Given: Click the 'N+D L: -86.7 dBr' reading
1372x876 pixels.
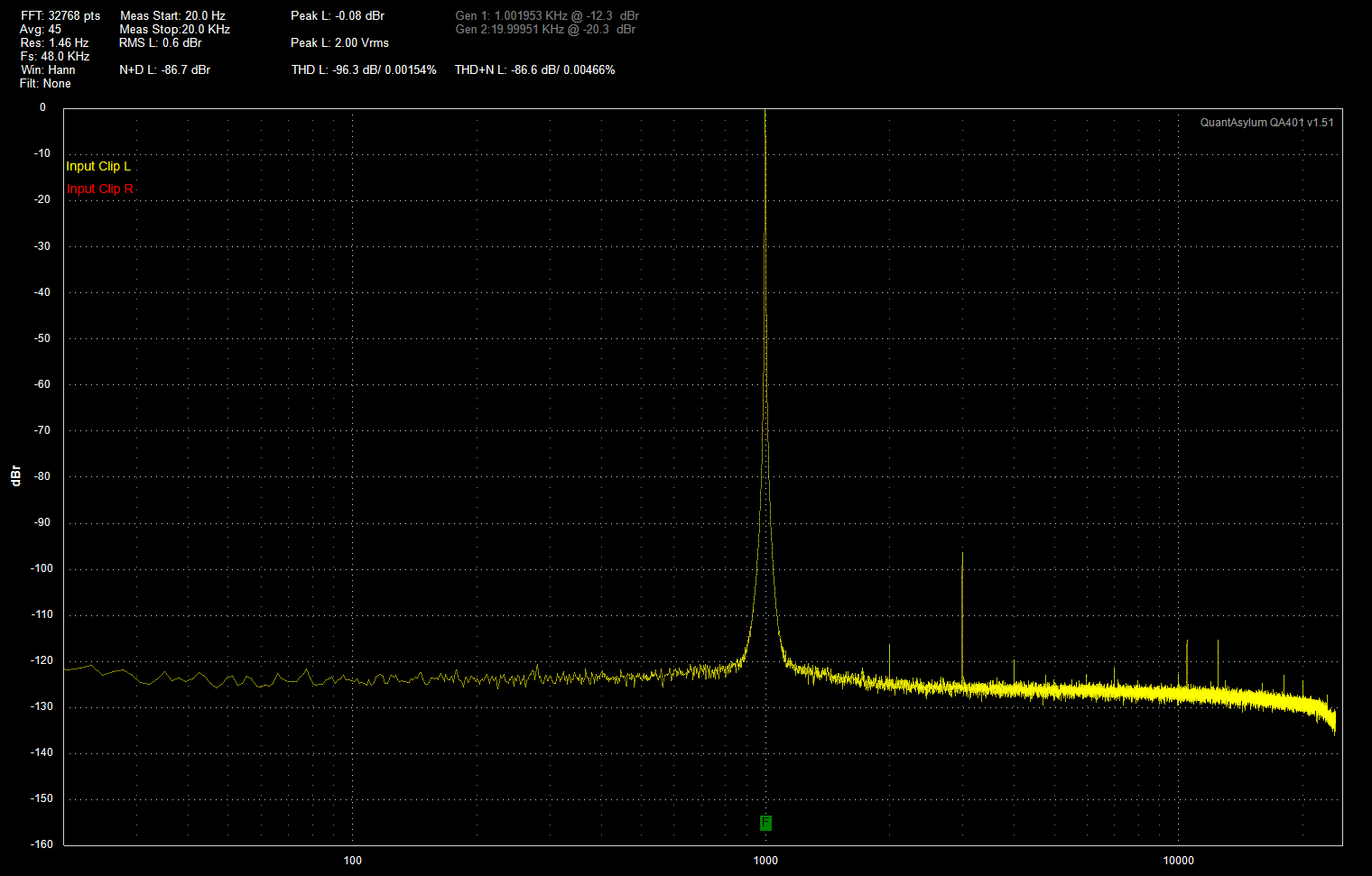Looking at the screenshot, I should pyautogui.click(x=164, y=69).
